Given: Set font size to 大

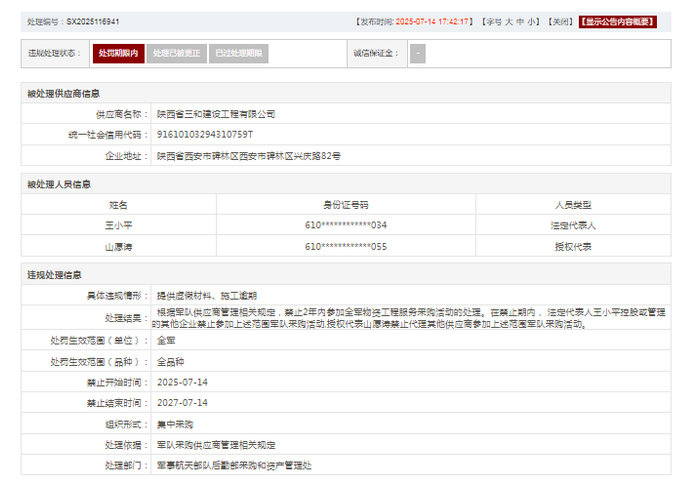Looking at the screenshot, I should [x=508, y=22].
